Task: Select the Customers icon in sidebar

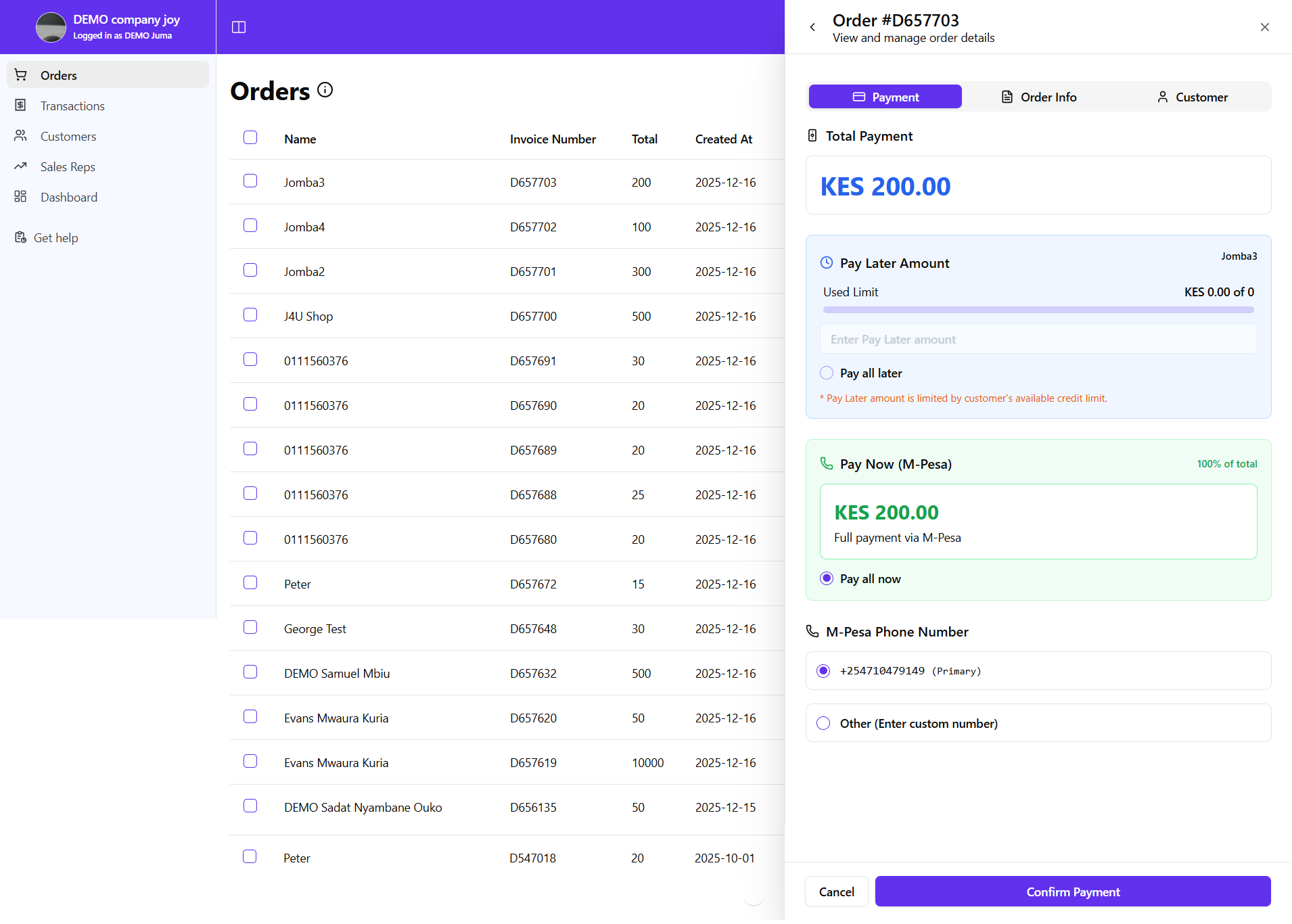Action: (20, 136)
